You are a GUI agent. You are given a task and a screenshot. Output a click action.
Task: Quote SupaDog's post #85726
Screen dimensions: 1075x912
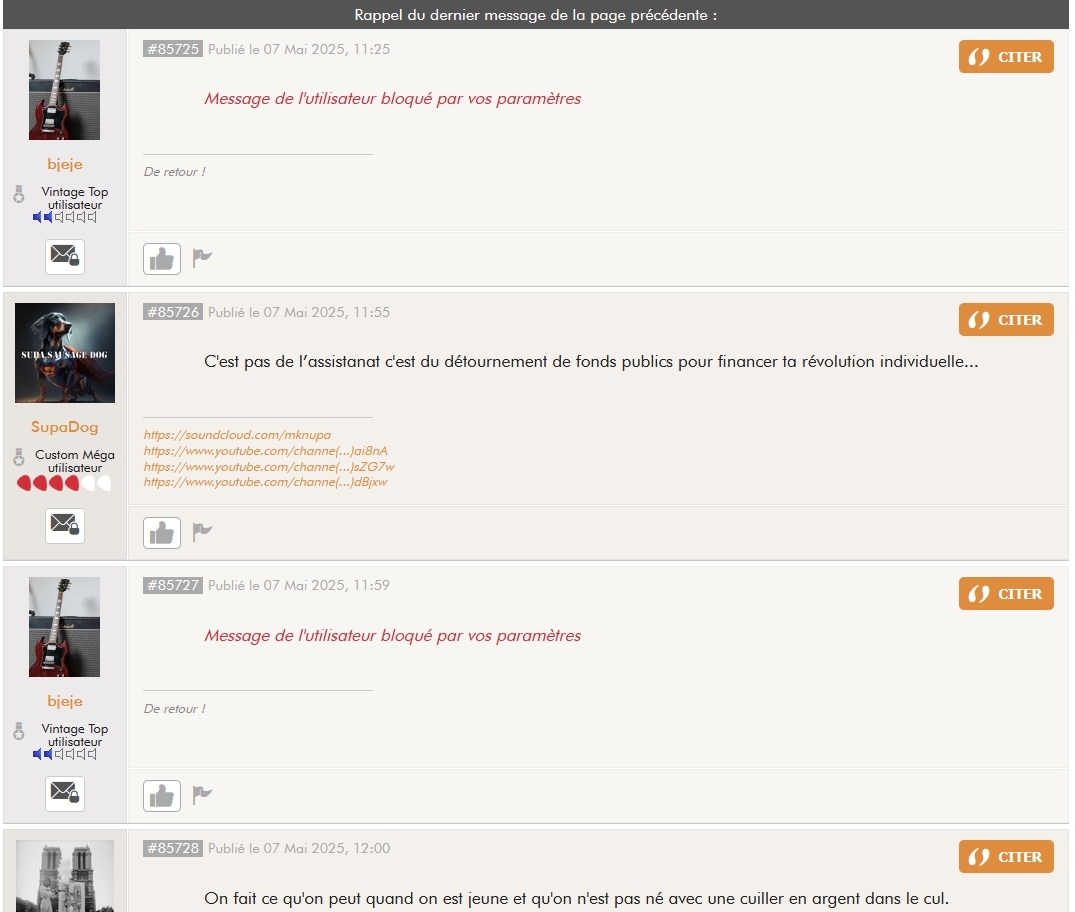pyautogui.click(x=1006, y=320)
